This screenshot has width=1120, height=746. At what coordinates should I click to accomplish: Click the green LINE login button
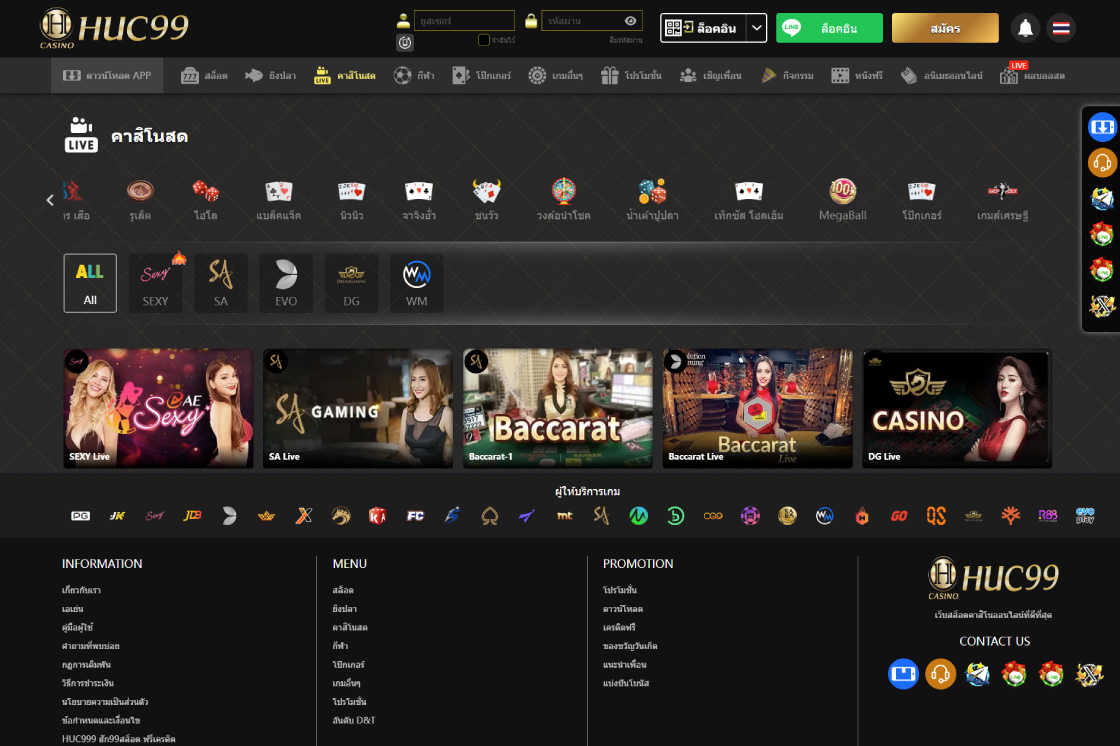[x=829, y=29]
